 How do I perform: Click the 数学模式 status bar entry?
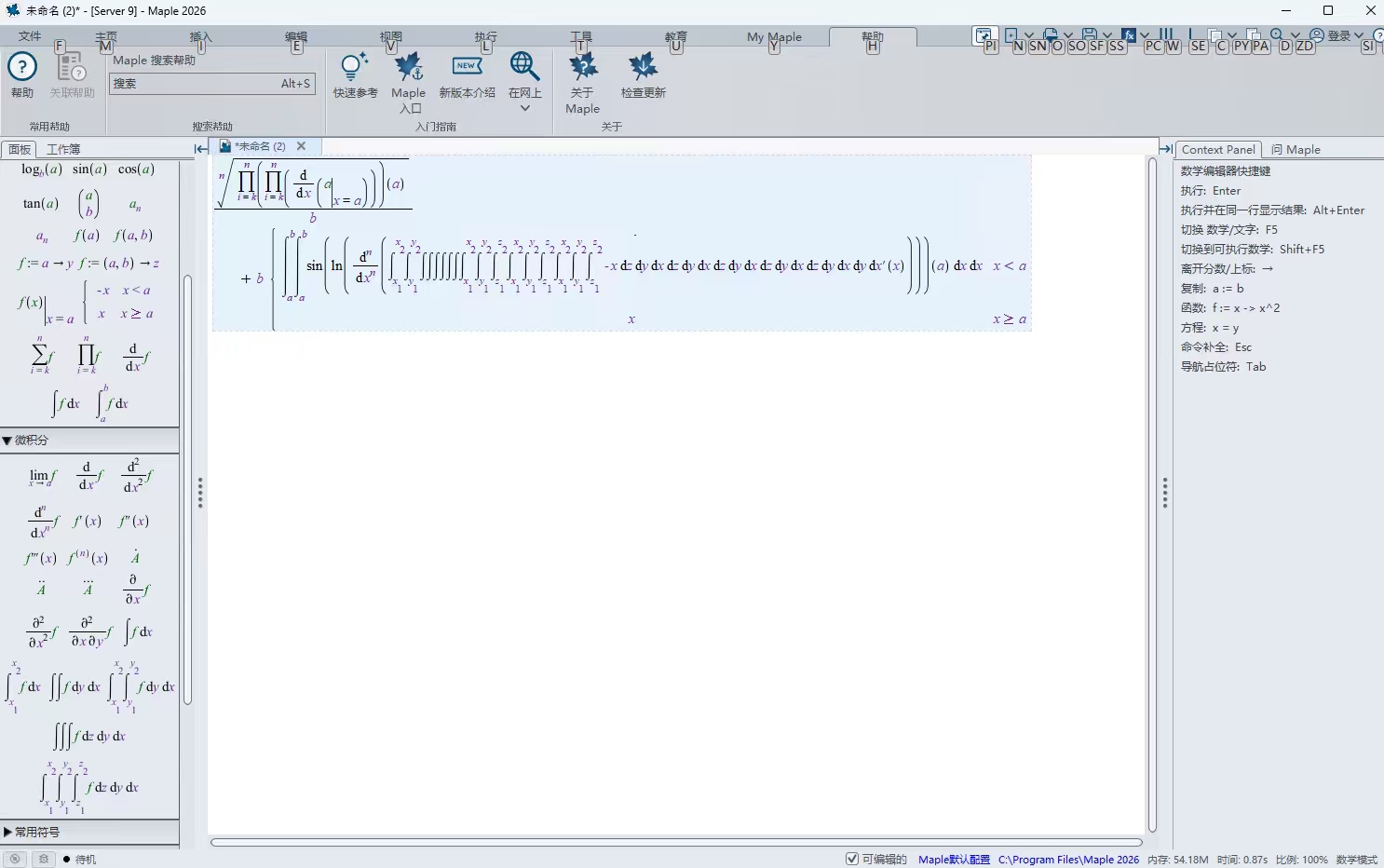coord(1356,860)
